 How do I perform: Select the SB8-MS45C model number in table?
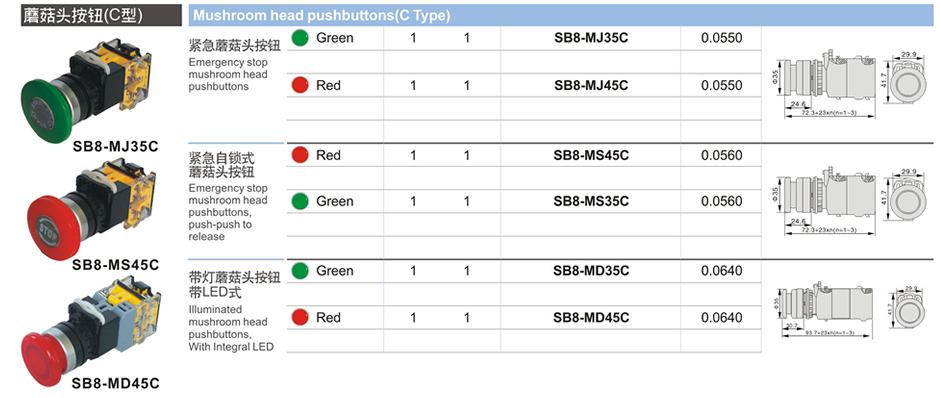(x=591, y=155)
